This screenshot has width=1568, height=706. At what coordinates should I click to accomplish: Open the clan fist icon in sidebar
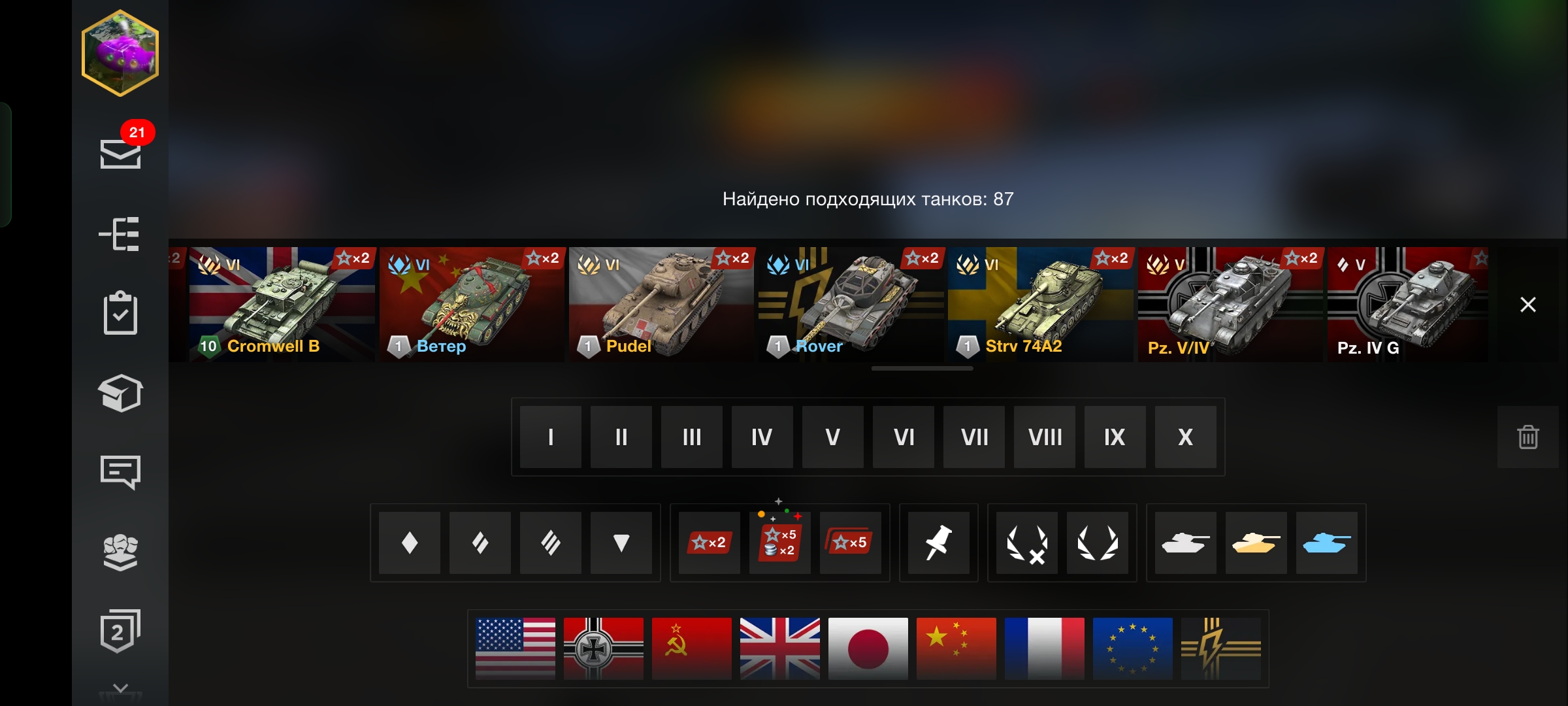120,552
